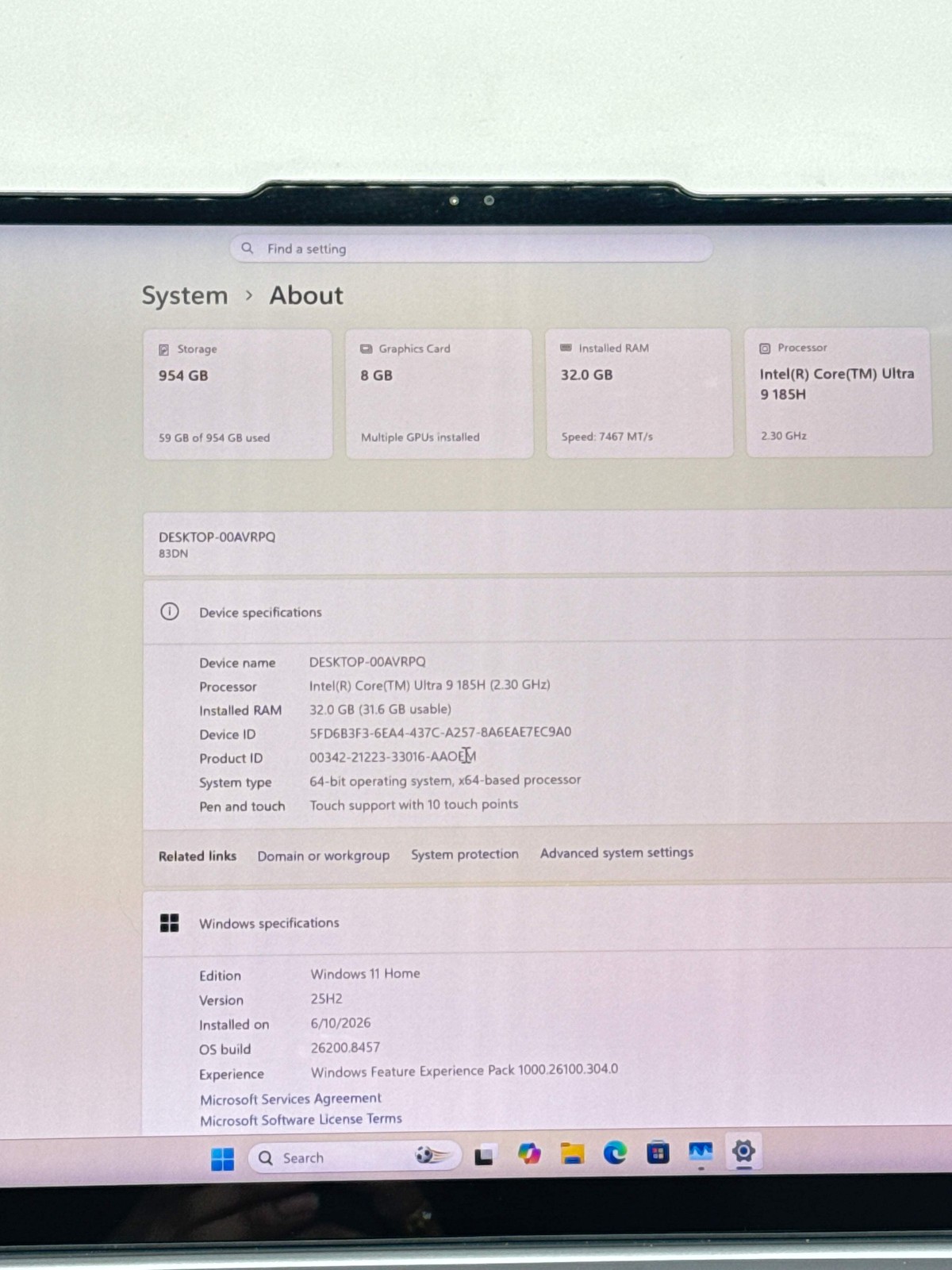Click the Settings gear on the taskbar
Viewport: 952px width, 1270px height.
[x=743, y=1151]
